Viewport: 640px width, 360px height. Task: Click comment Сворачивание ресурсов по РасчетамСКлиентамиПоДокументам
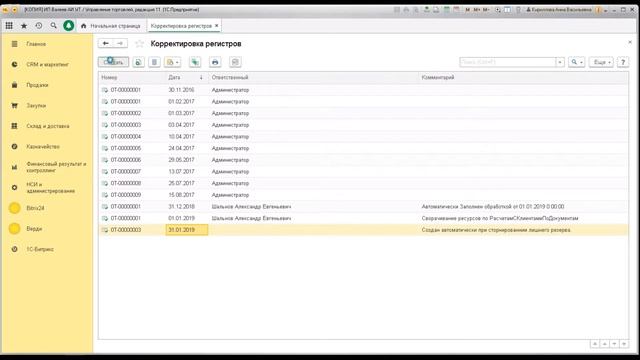click(500, 218)
